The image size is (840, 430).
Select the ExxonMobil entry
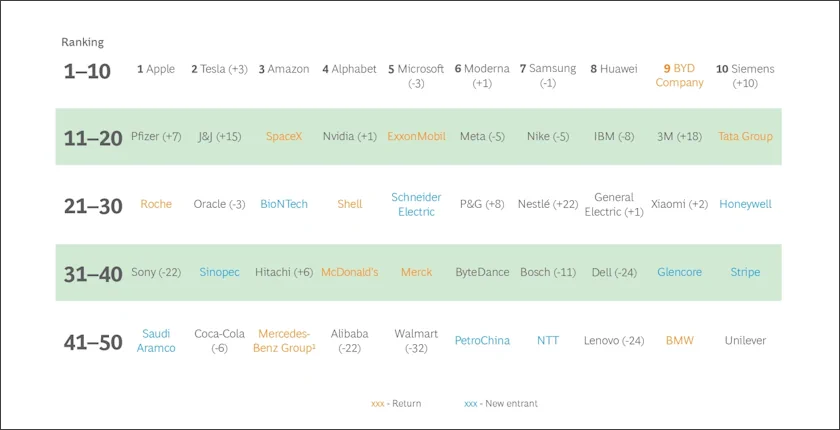[416, 136]
